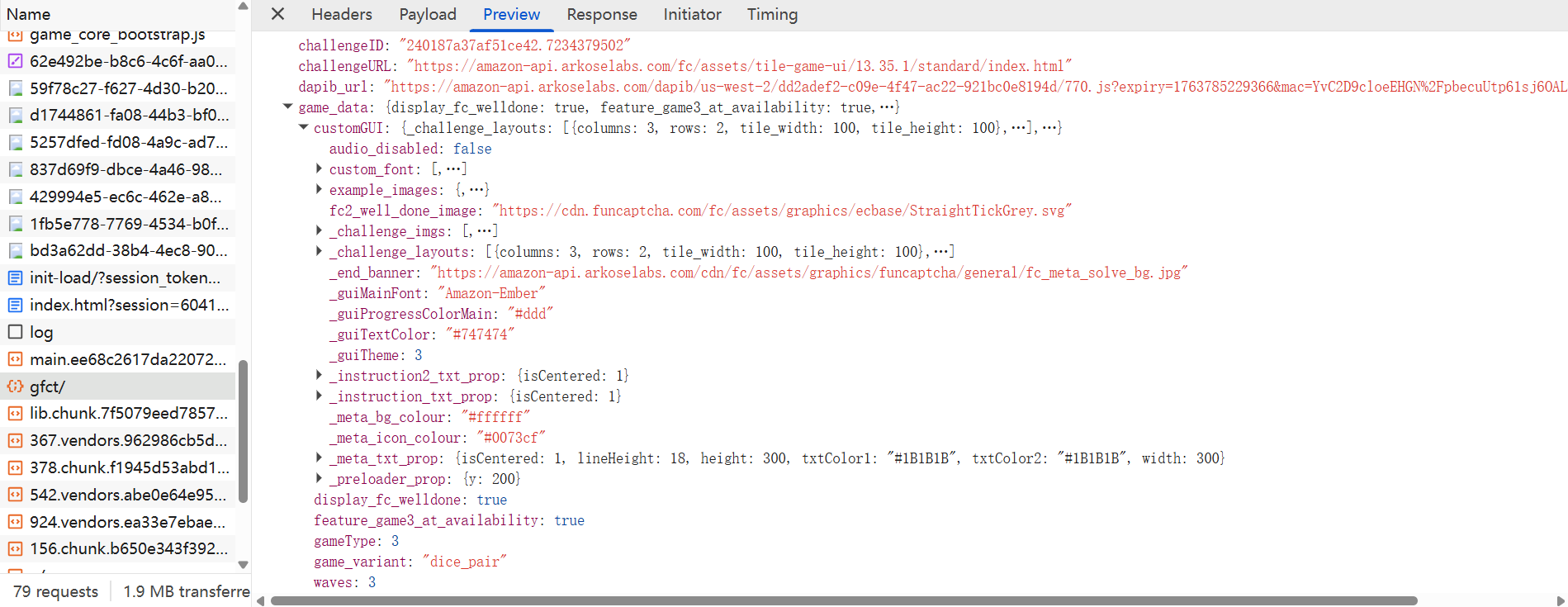This screenshot has height=607, width=1568.
Task: Click the gfct/ request icon
Action: (x=15, y=386)
